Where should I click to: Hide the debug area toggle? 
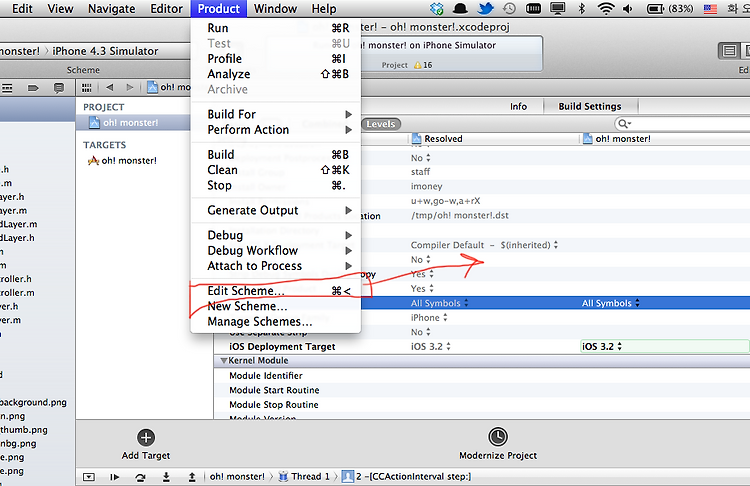tap(89, 477)
